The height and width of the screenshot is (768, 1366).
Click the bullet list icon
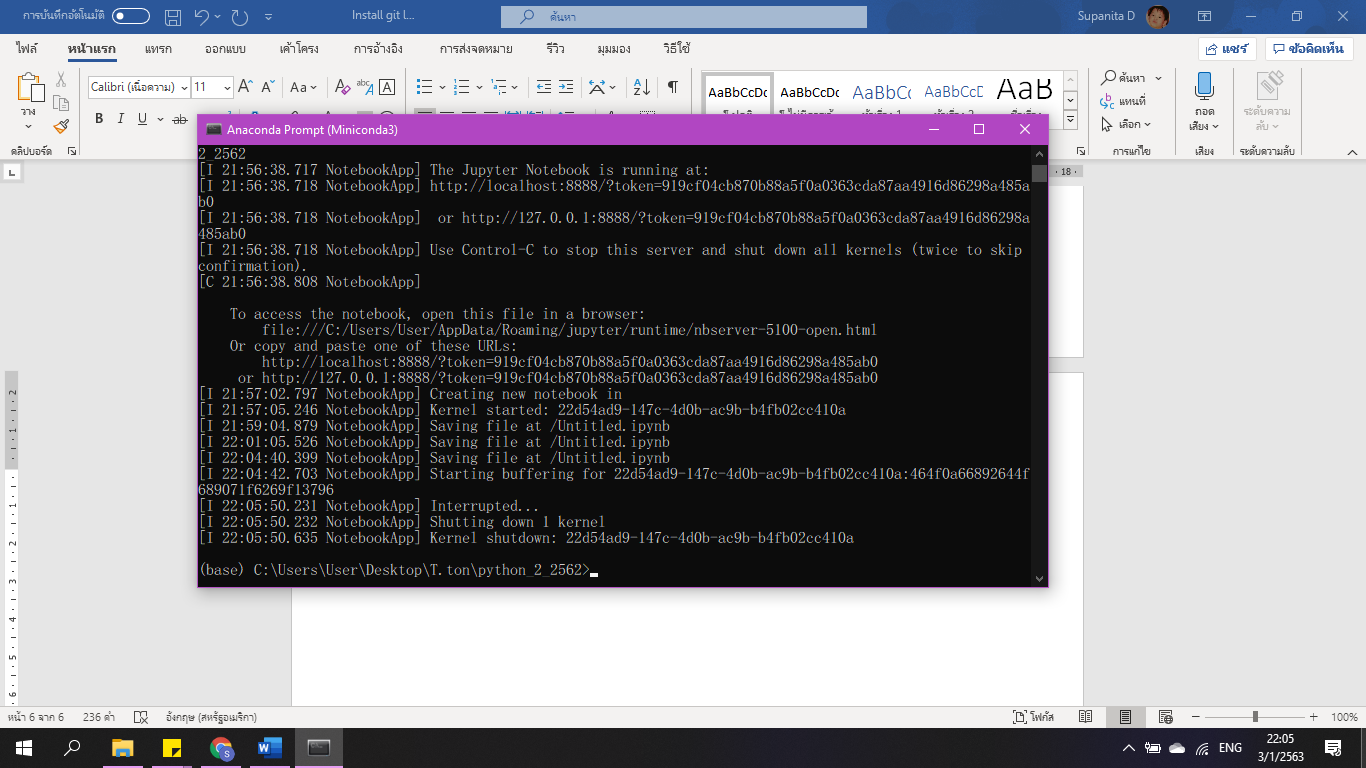424,87
